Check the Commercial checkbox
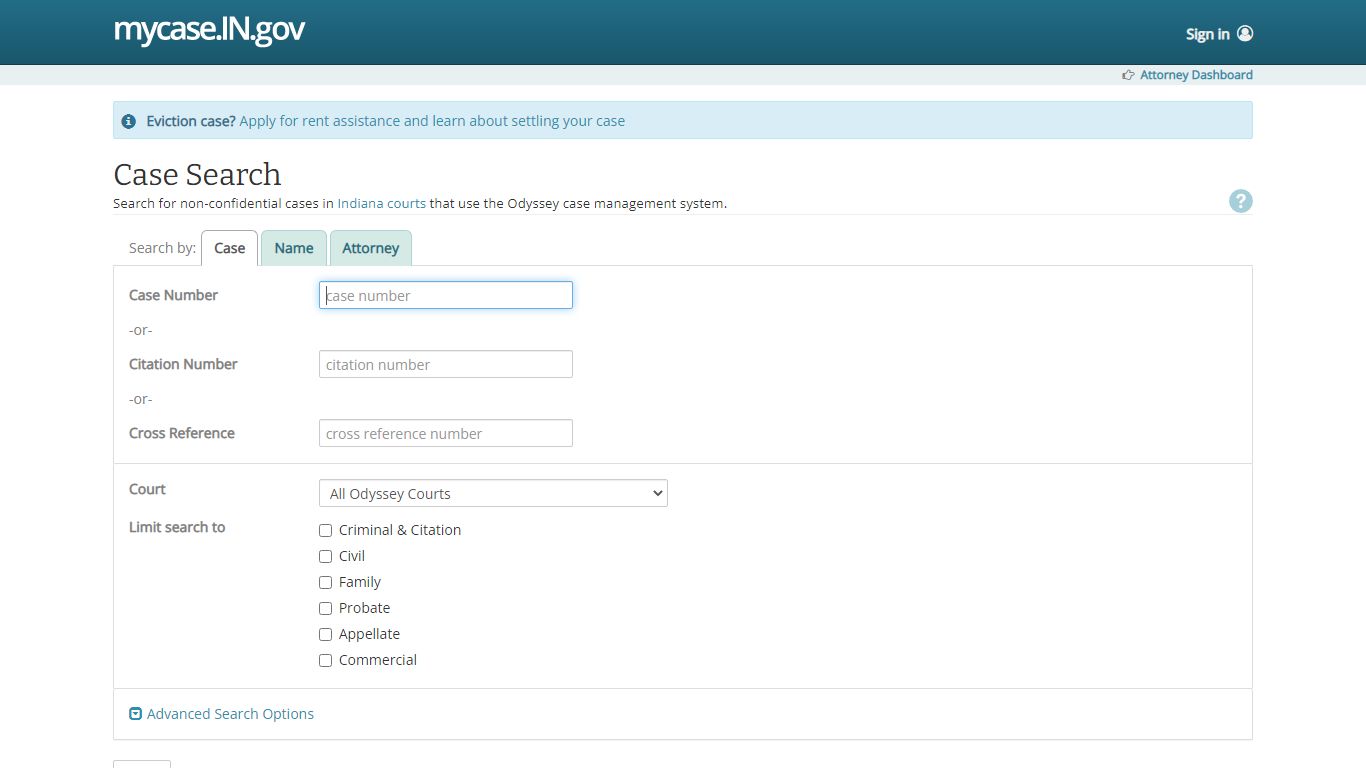This screenshot has height=768, width=1366. (325, 660)
